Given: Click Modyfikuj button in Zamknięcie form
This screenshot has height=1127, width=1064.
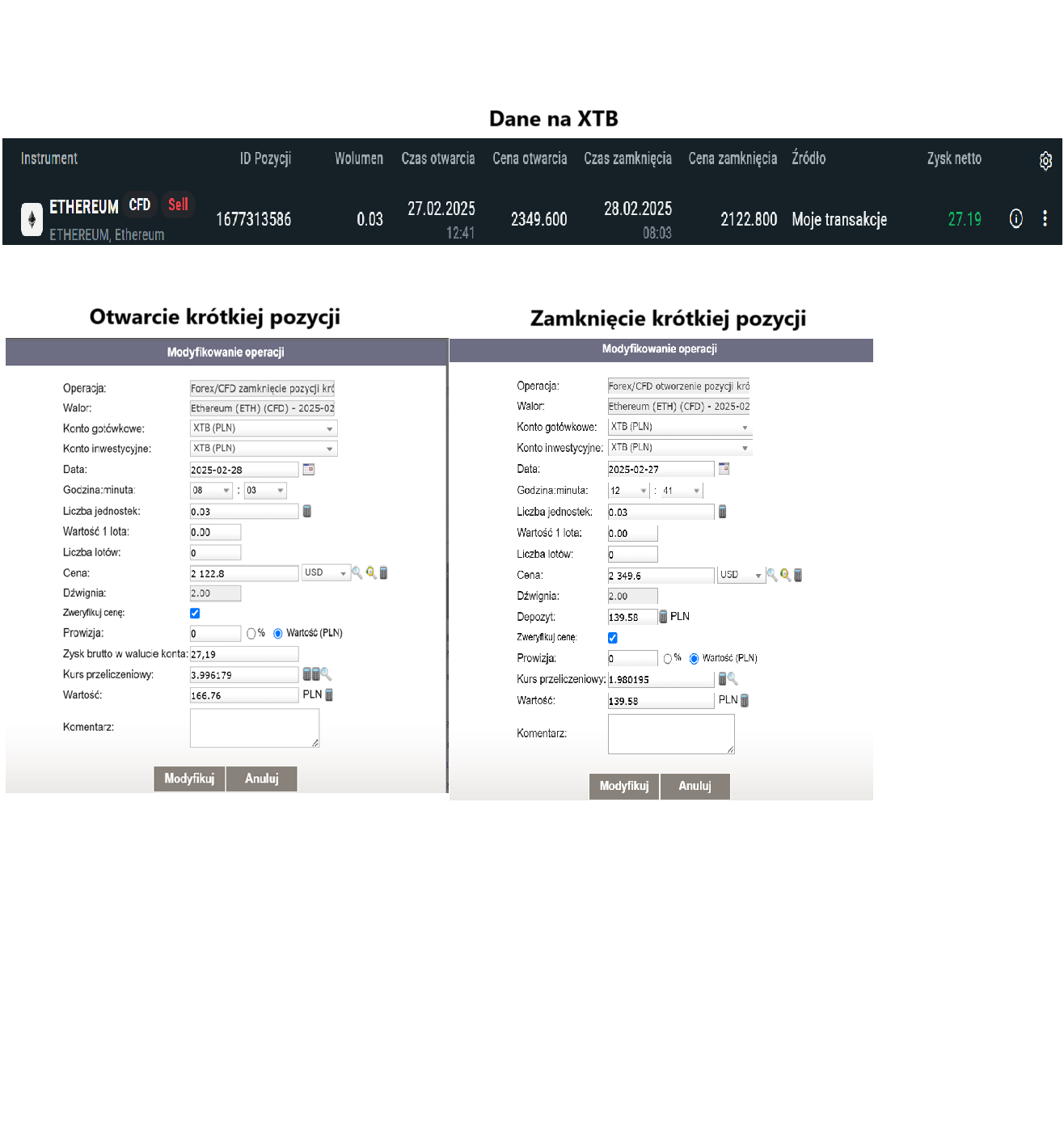Looking at the screenshot, I should 624,786.
